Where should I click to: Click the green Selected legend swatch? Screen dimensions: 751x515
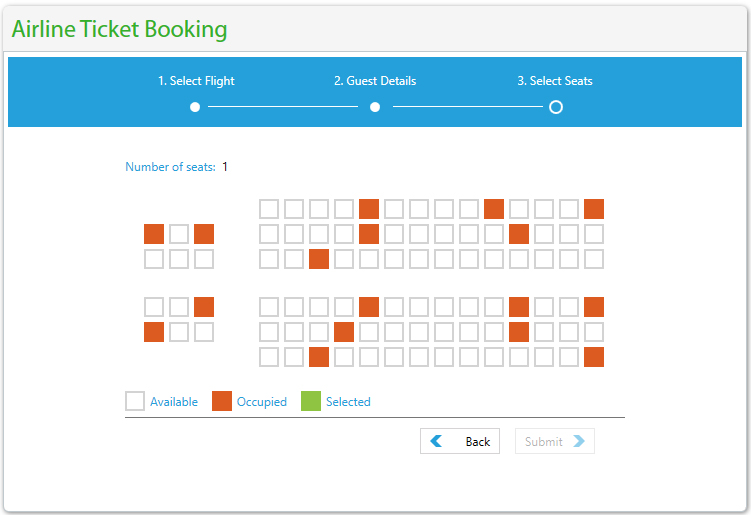tap(311, 401)
